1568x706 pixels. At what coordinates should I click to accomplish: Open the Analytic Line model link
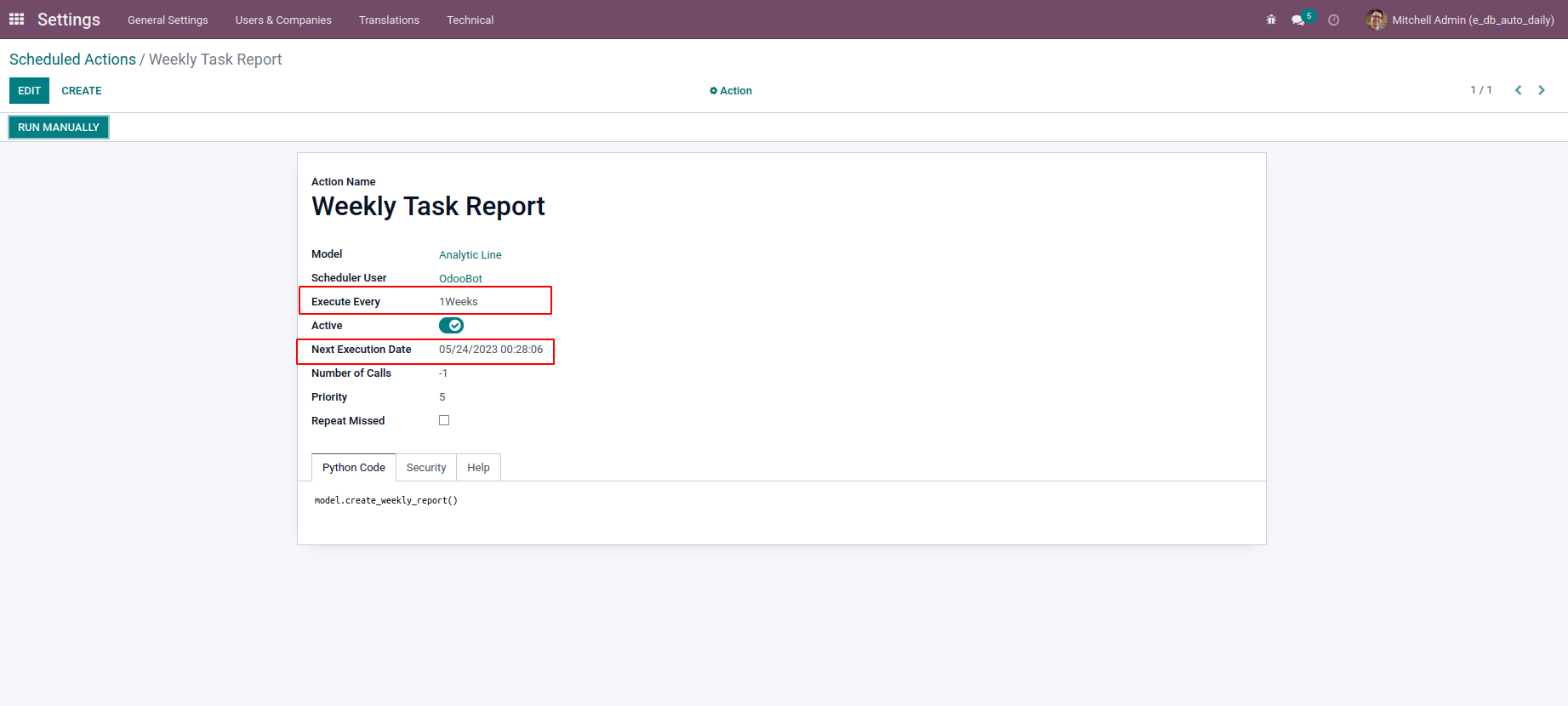click(470, 255)
